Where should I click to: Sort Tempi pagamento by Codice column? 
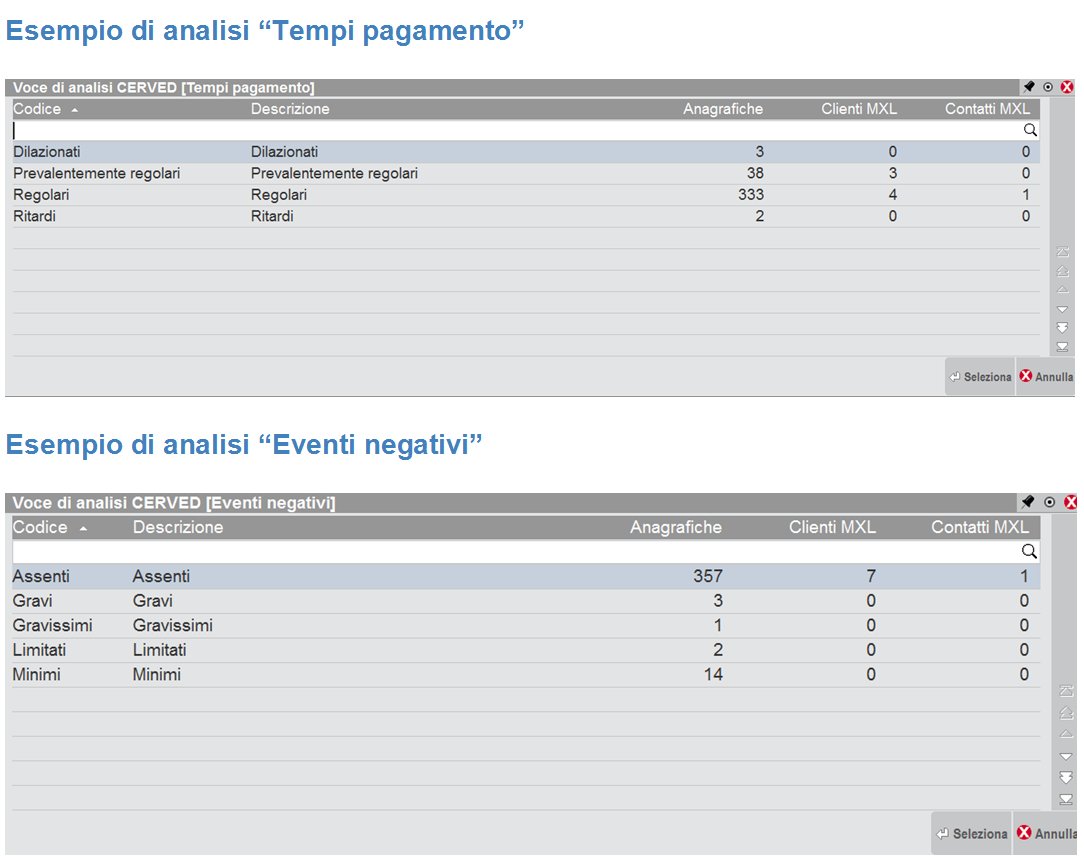pos(45,109)
